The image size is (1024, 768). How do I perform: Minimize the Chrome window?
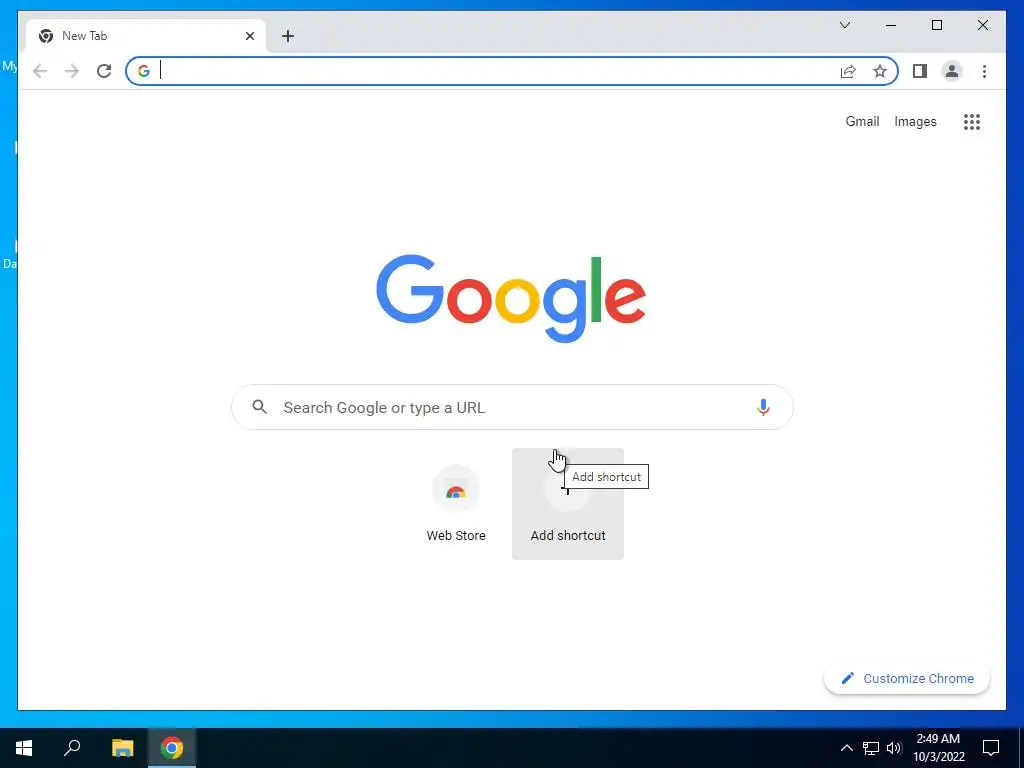pyautogui.click(x=891, y=25)
